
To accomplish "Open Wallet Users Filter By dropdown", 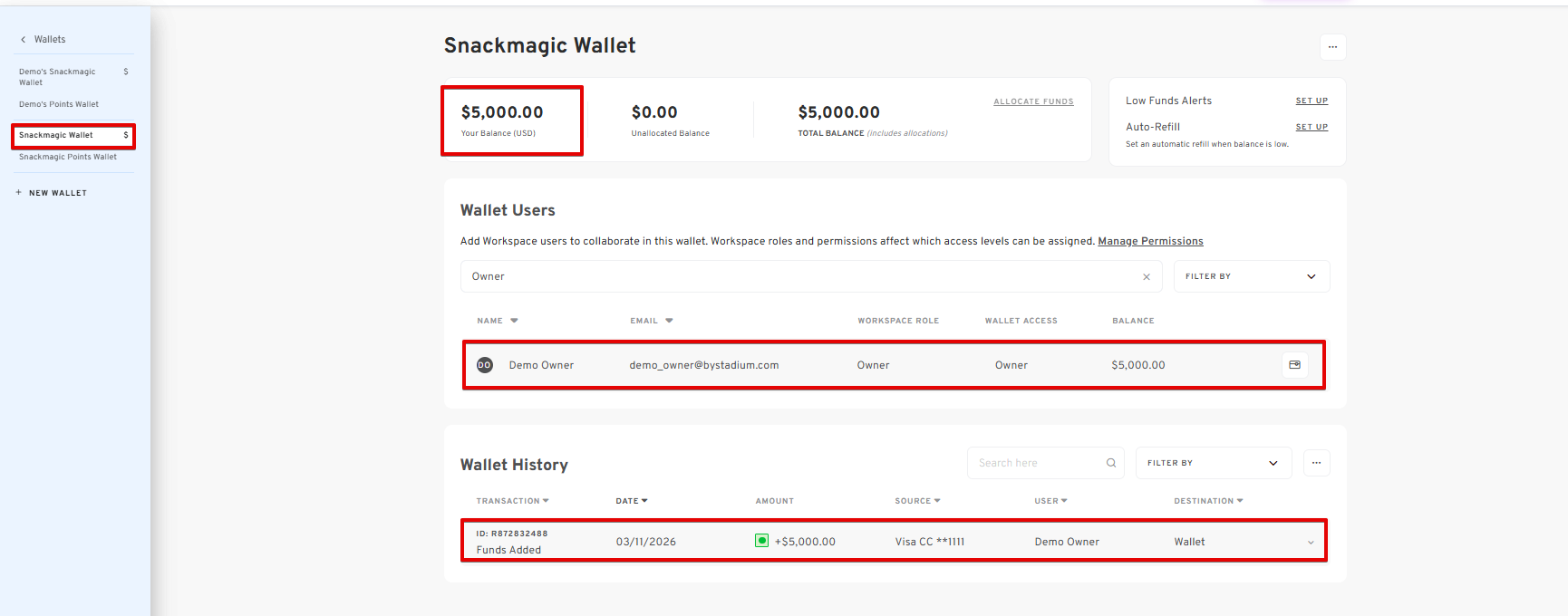I will click(x=1251, y=276).
